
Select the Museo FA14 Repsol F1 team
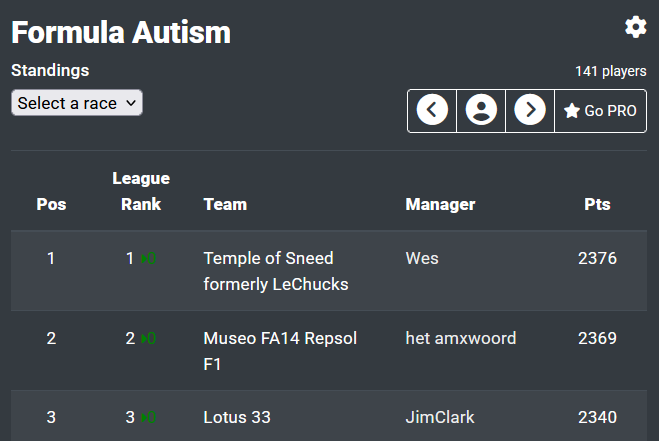click(x=280, y=350)
